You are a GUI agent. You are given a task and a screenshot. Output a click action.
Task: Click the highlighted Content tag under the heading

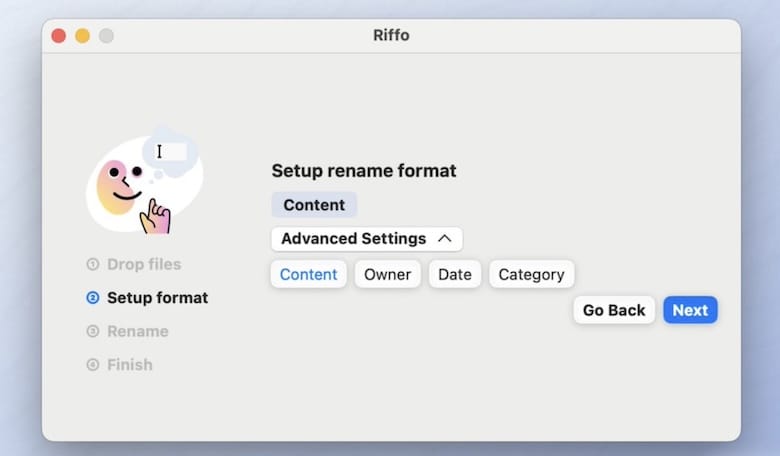pos(314,205)
